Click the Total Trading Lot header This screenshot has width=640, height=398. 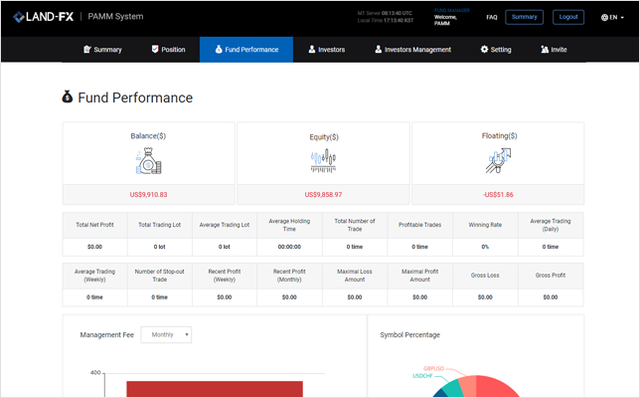[x=160, y=225]
